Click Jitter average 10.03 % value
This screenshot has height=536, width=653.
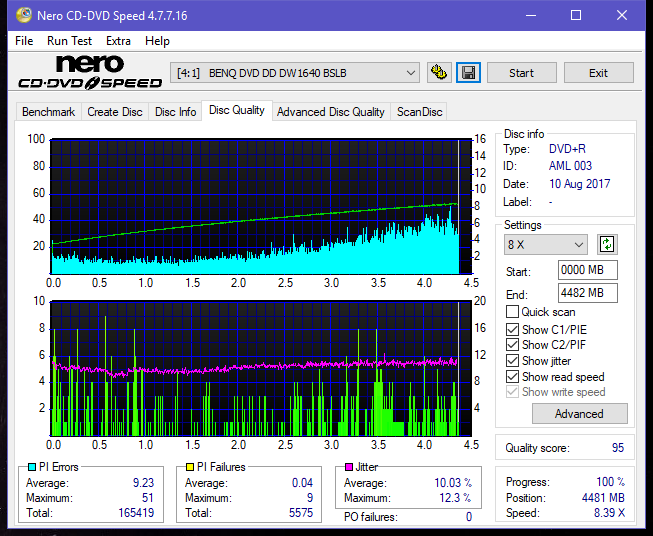[453, 483]
